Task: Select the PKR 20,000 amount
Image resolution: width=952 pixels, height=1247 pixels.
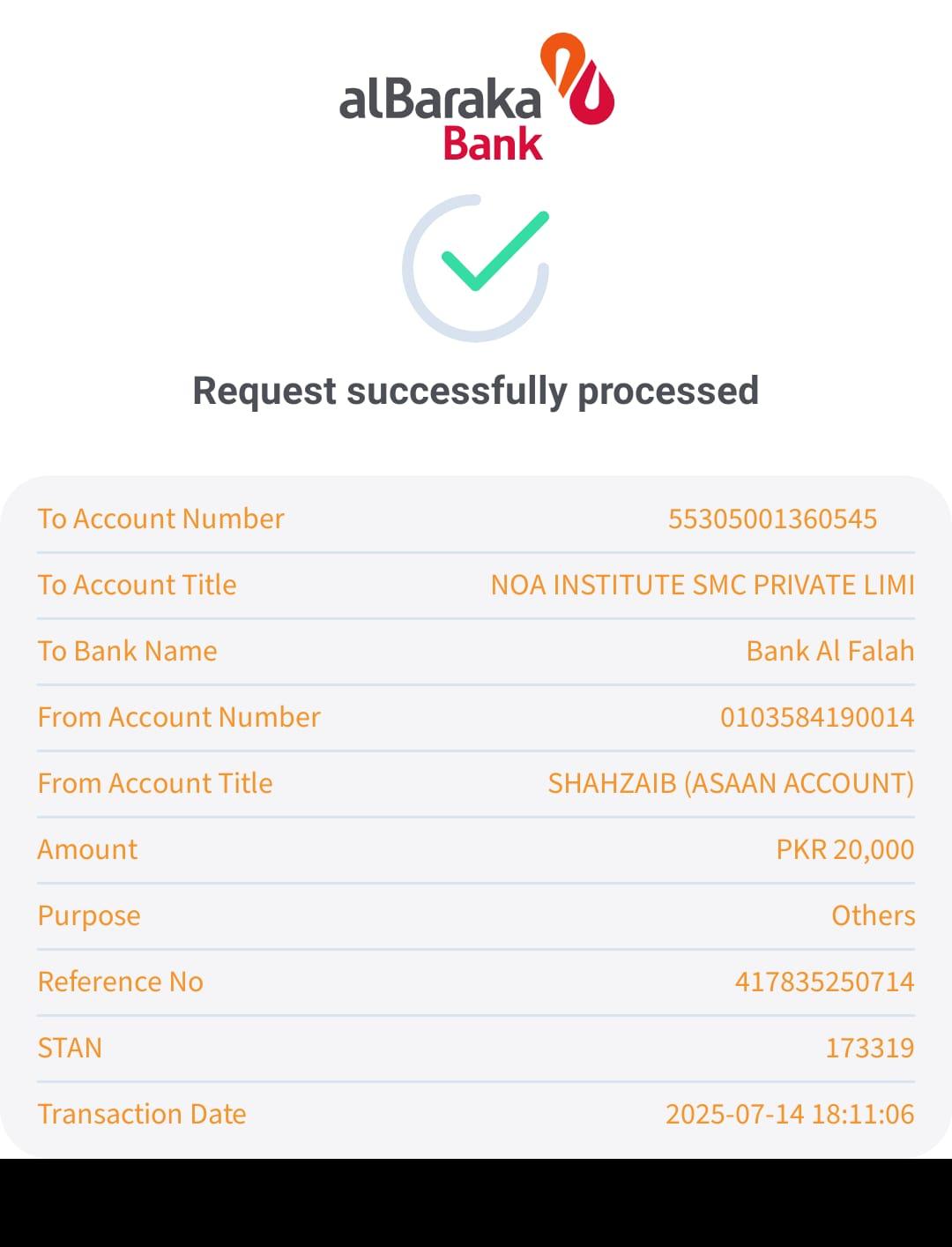Action: [844, 849]
